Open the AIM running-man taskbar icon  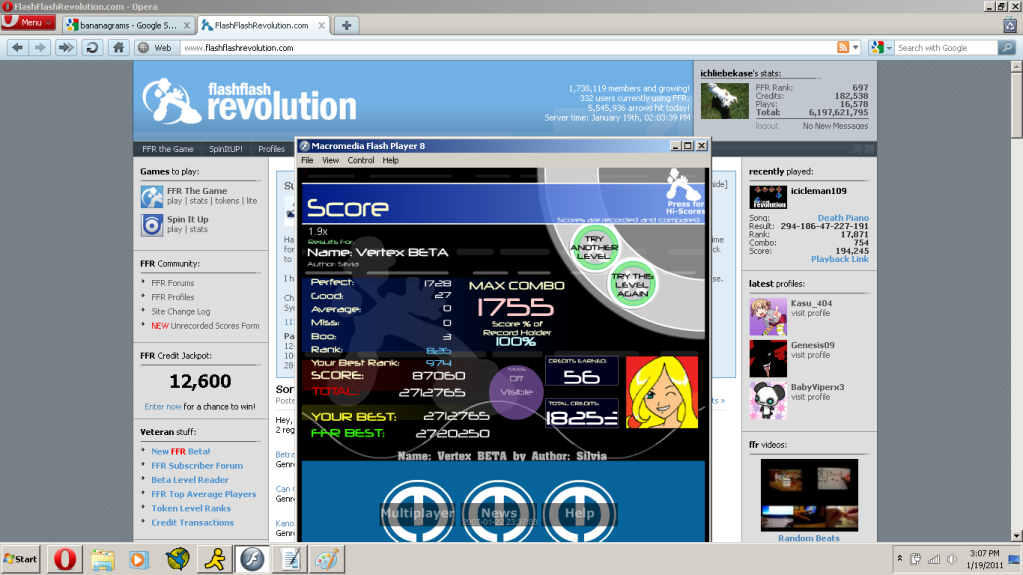(x=212, y=558)
